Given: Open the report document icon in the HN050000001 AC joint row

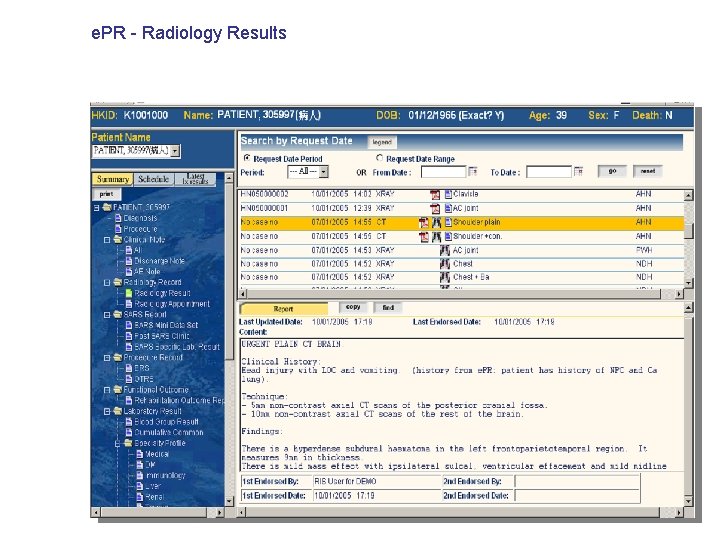Looking at the screenshot, I should pyautogui.click(x=448, y=208).
